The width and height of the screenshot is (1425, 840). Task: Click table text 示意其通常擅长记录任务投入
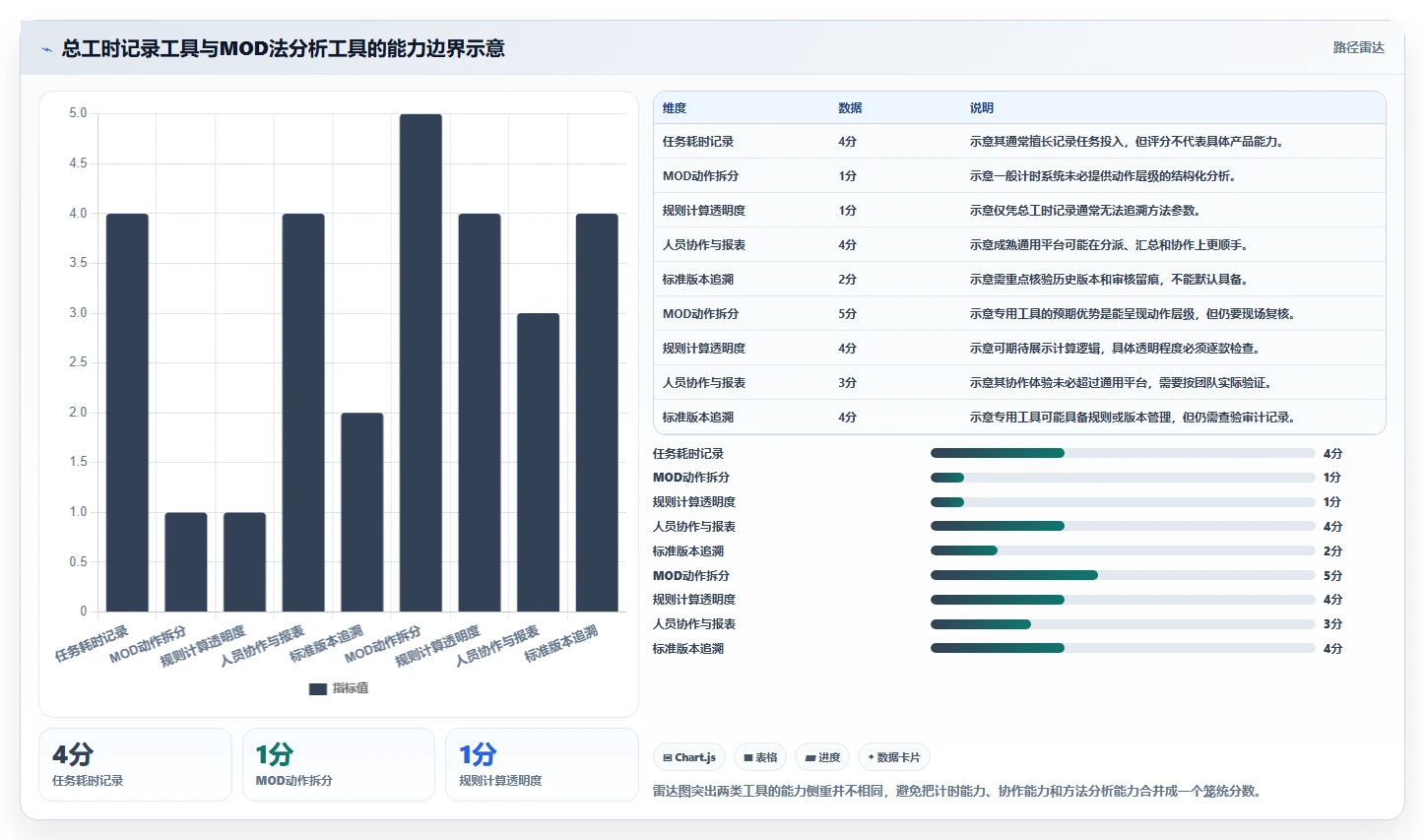pos(1047,142)
